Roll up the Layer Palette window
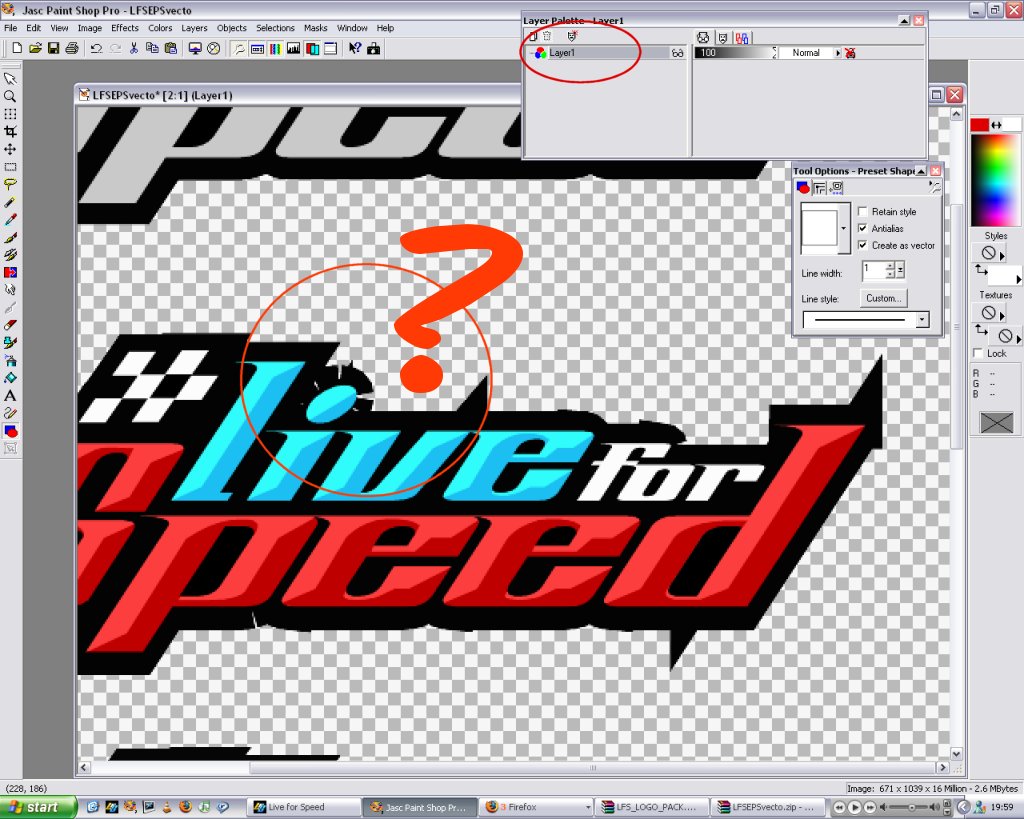Image resolution: width=1024 pixels, height=819 pixels. (x=904, y=21)
